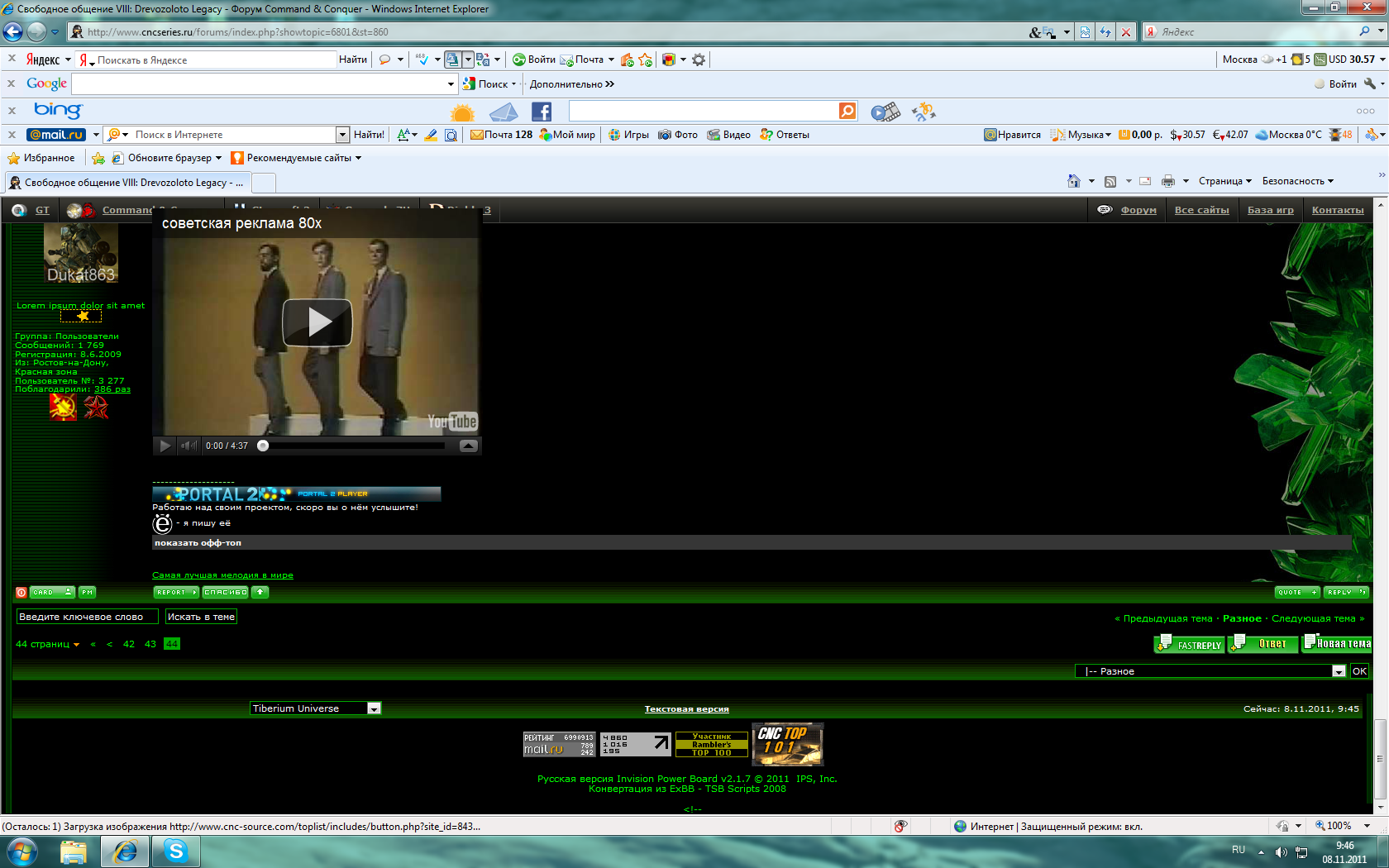This screenshot has height=868, width=1389.
Task: Click the СПАСИБО thanks button
Action: point(226,592)
